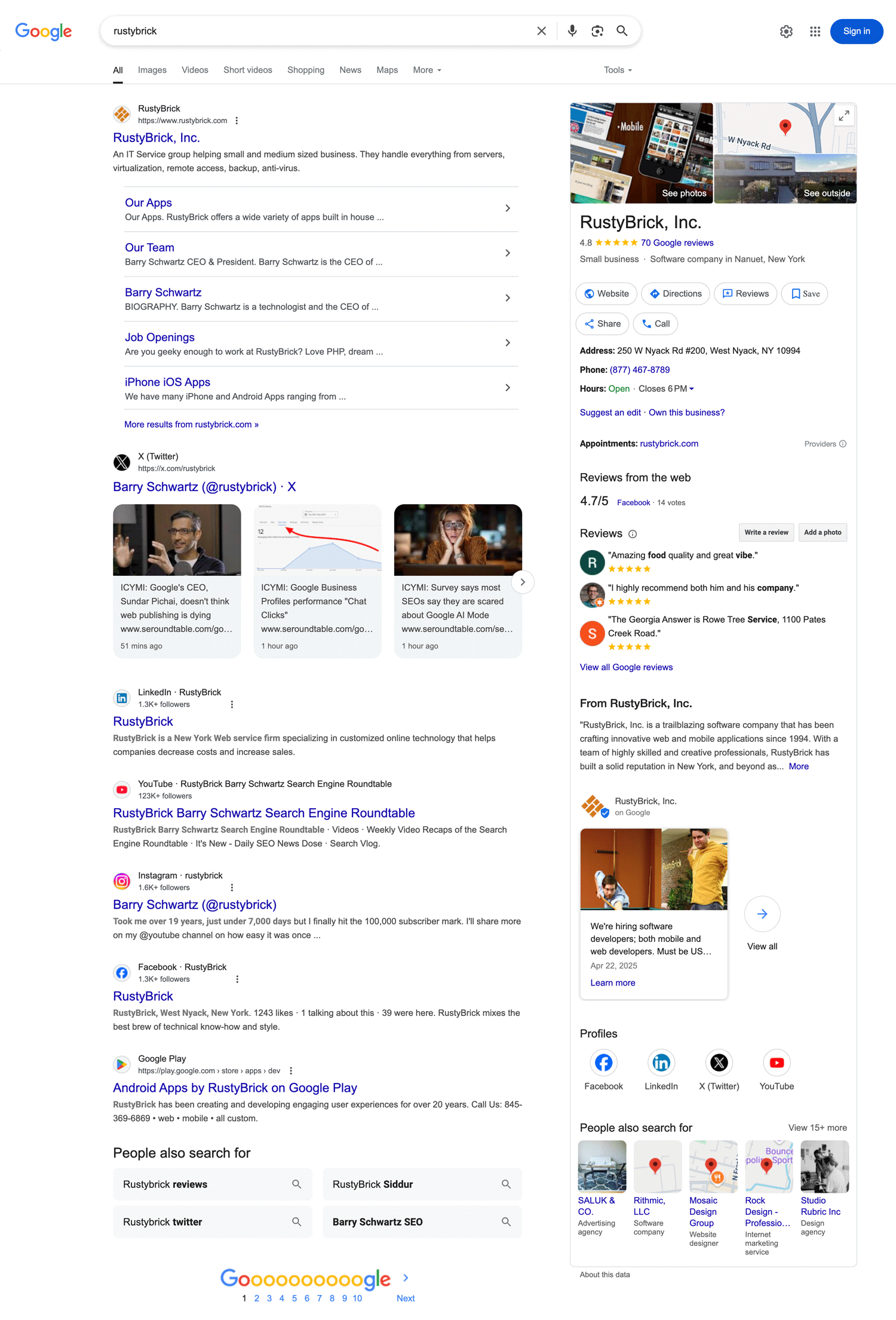The image size is (896, 1320).
Task: Open options dots beside Instagram result
Action: tap(232, 888)
